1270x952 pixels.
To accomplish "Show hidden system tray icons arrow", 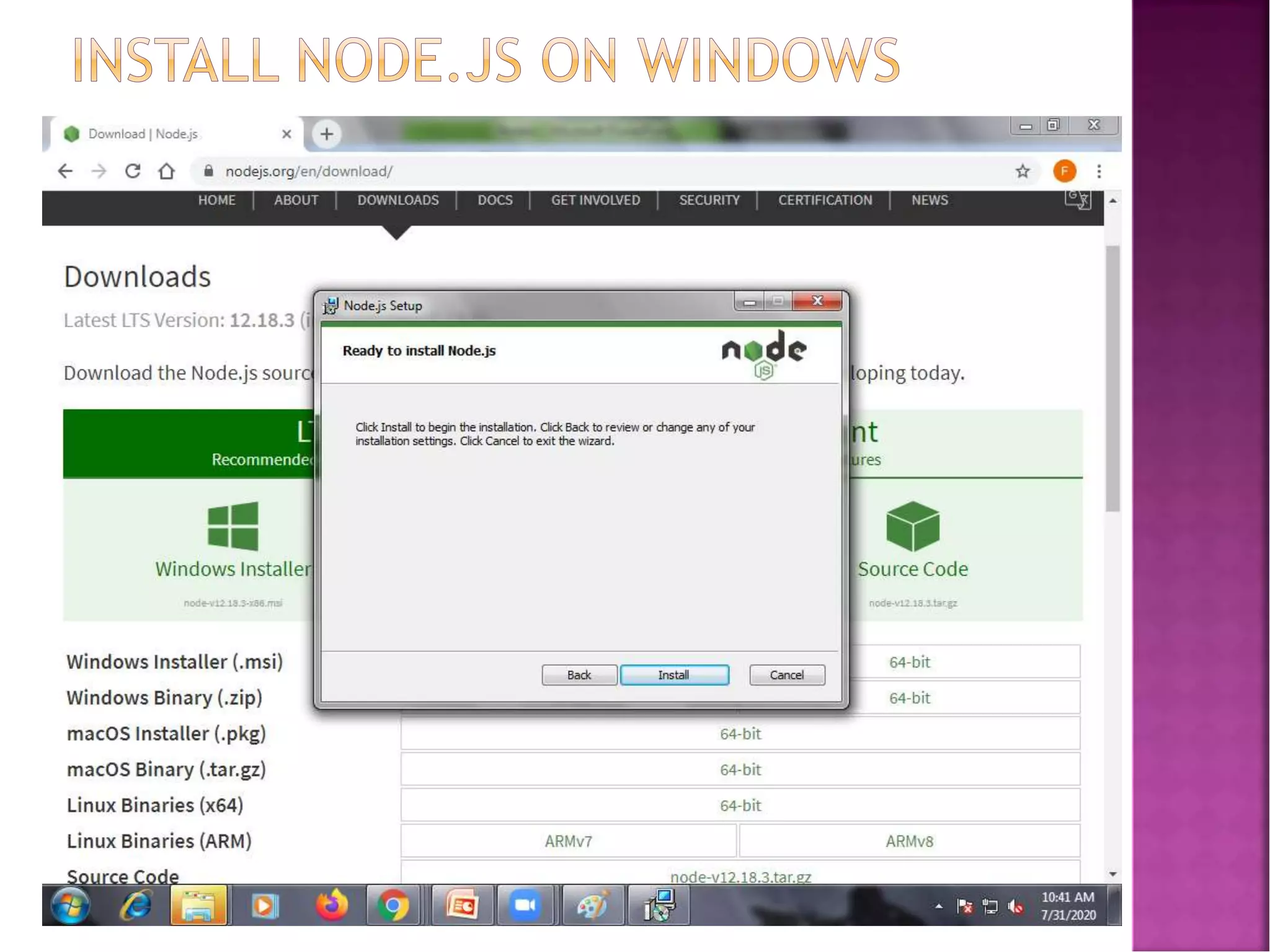I will coord(939,906).
